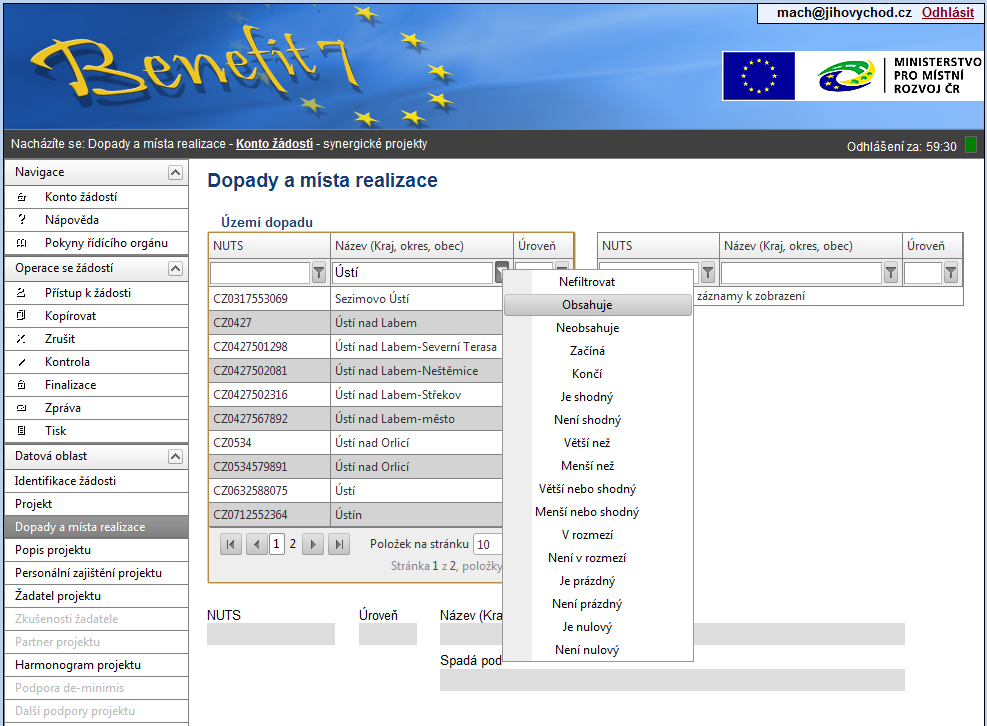Viewport: 987px width, 726px height.
Task: Choose Není nulový filter option
Action: point(587,650)
